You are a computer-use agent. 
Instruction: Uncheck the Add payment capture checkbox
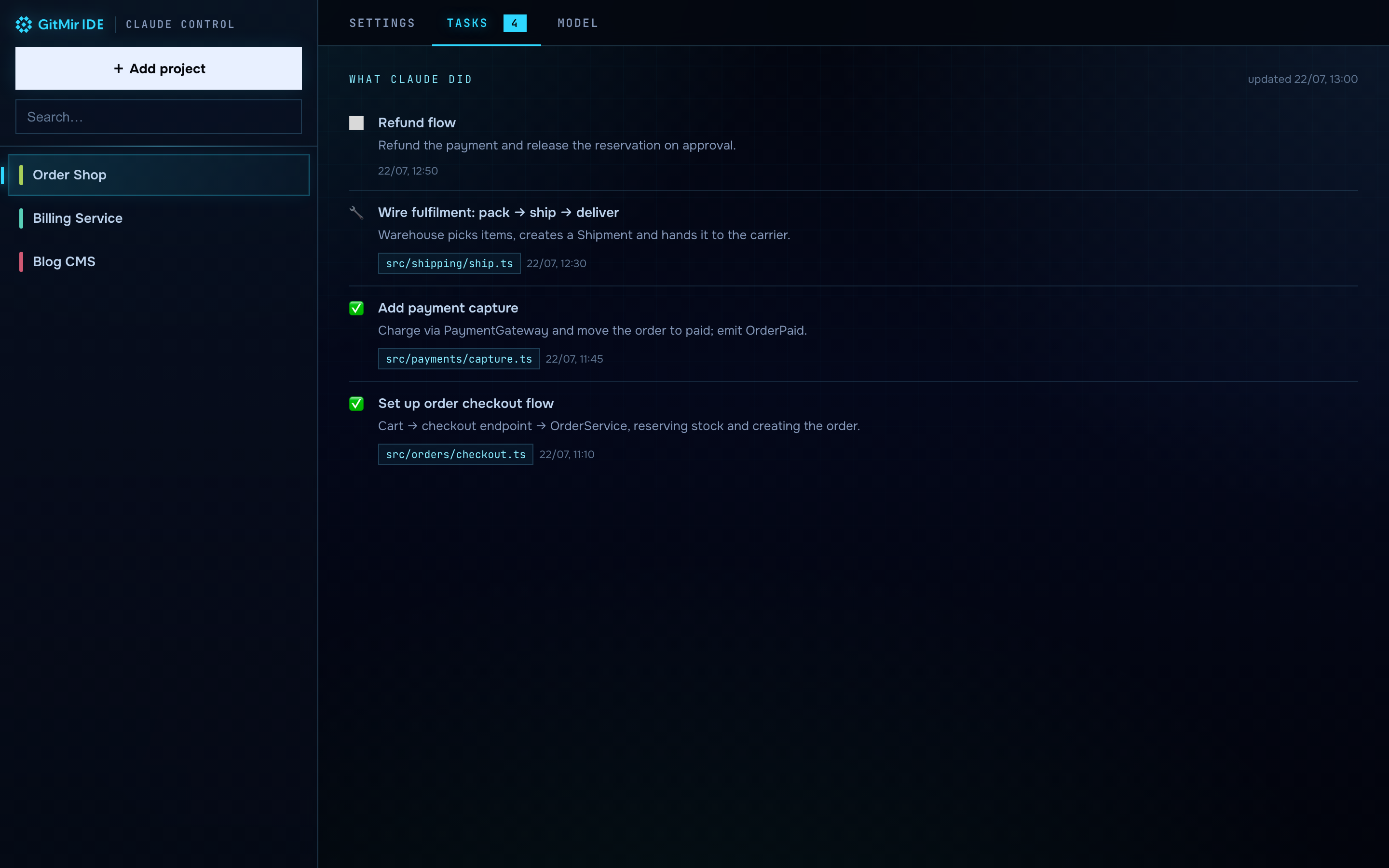point(356,308)
